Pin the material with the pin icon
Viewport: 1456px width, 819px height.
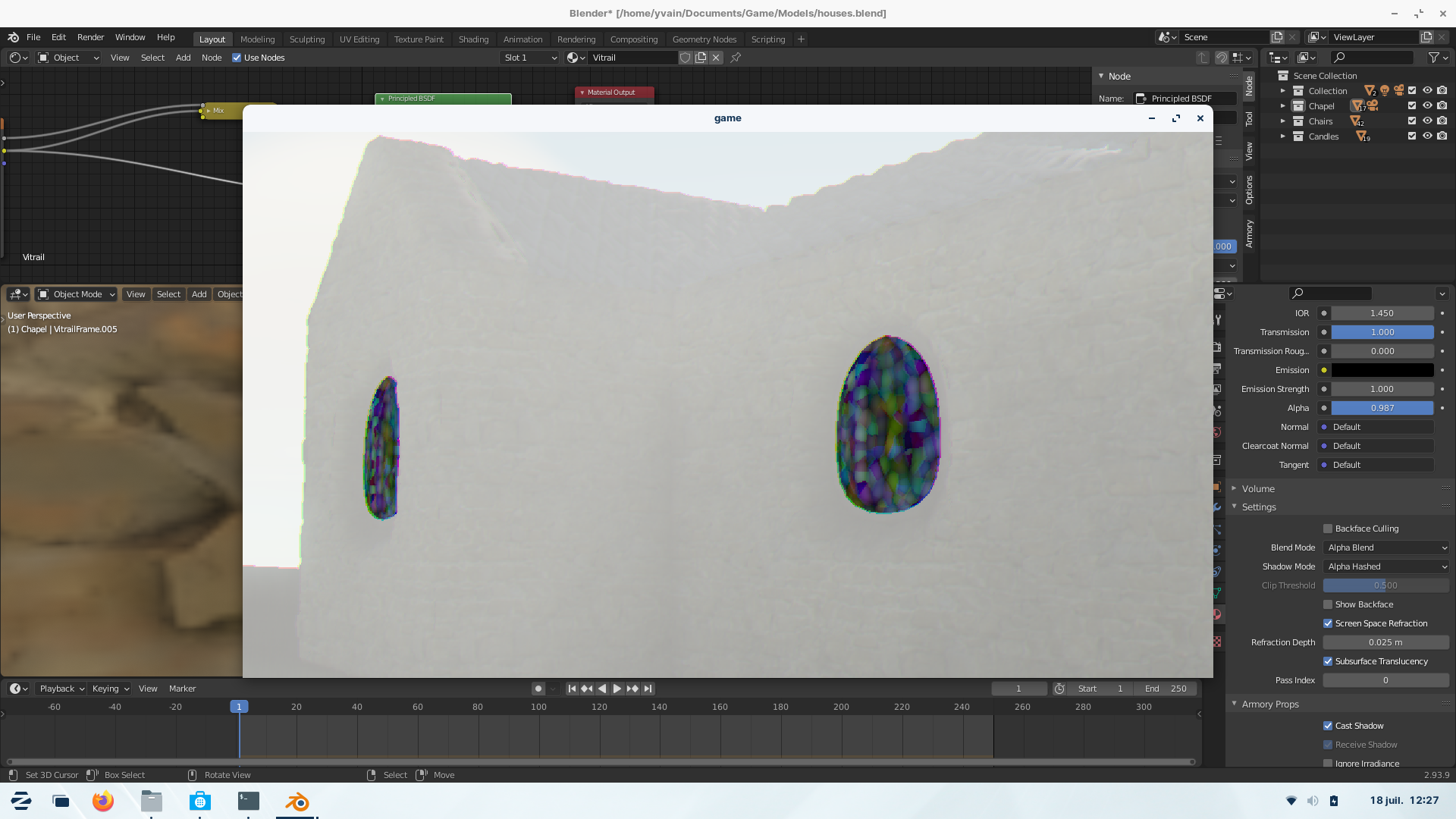735,58
